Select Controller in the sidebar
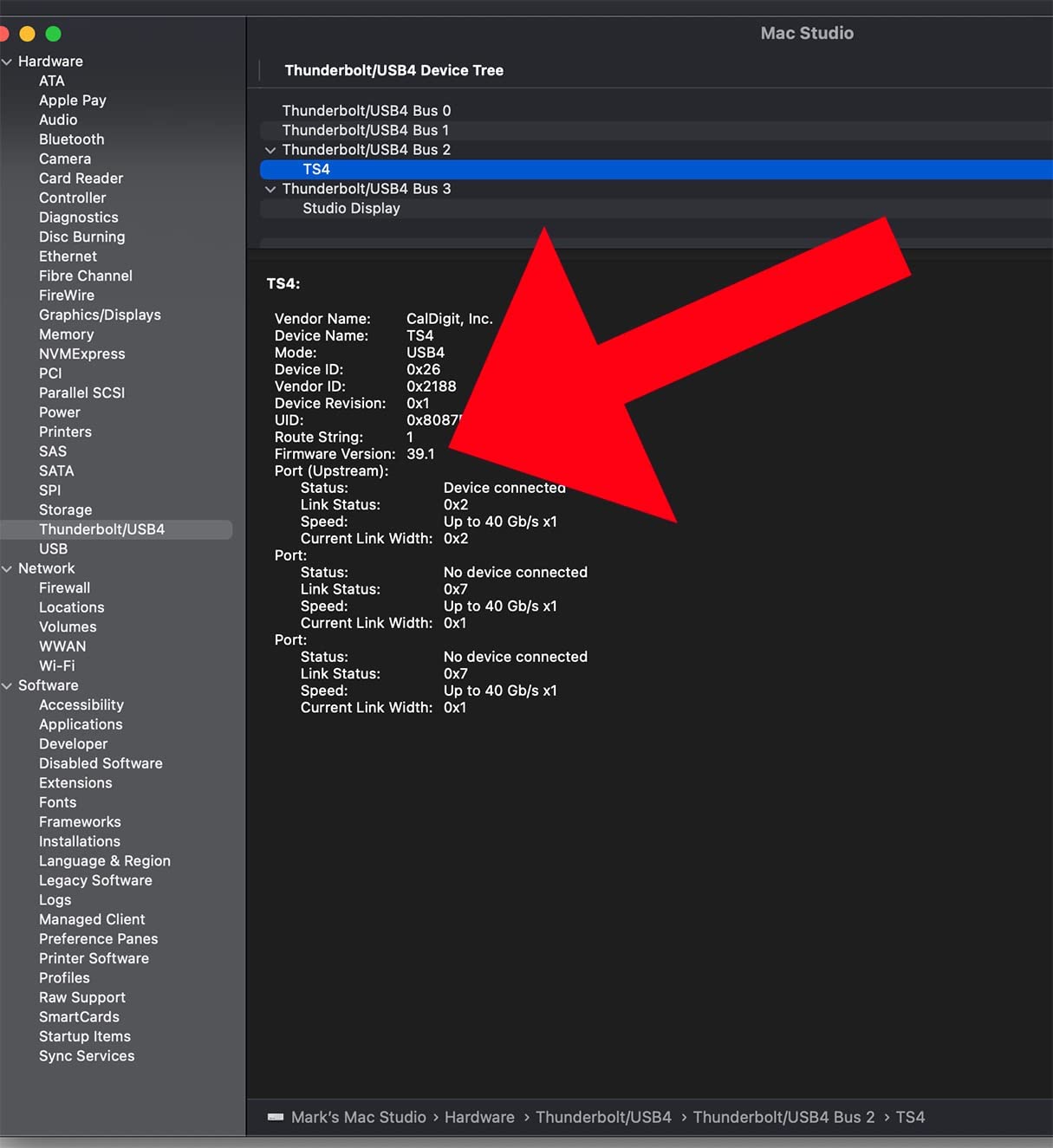This screenshot has height=1148, width=1053. pos(73,198)
